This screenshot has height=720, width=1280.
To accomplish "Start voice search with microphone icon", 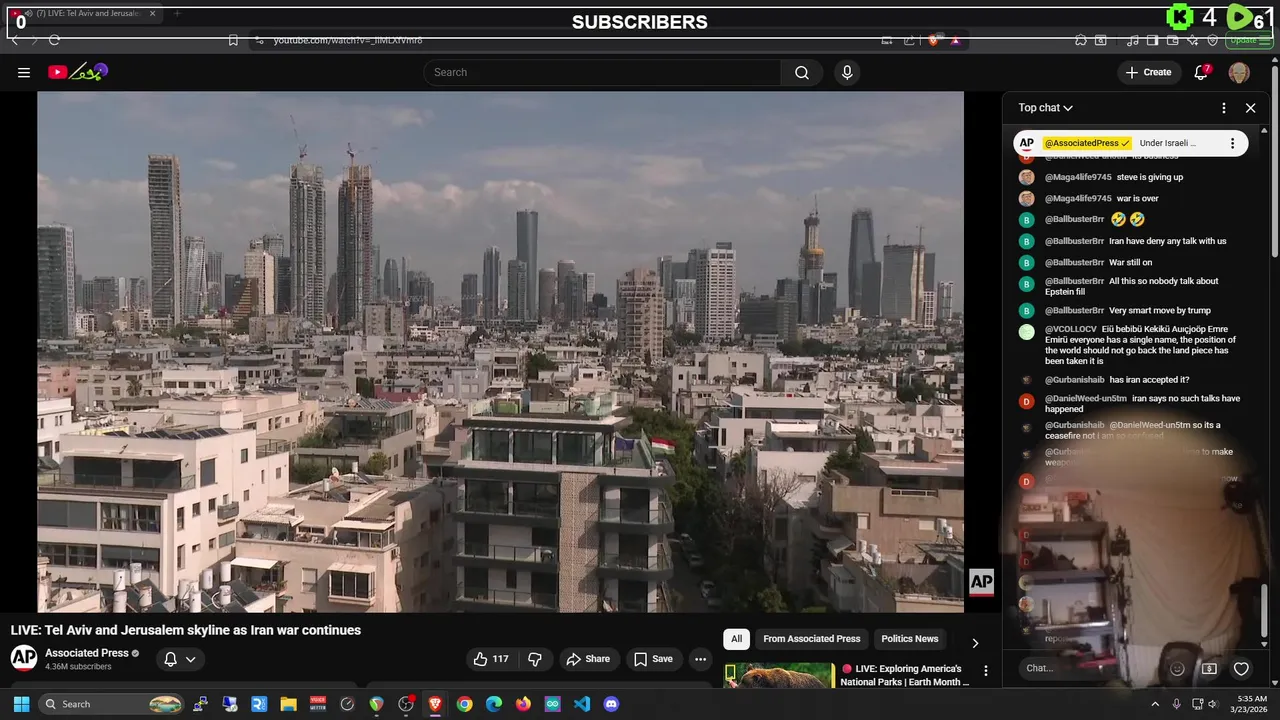I will [x=847, y=72].
